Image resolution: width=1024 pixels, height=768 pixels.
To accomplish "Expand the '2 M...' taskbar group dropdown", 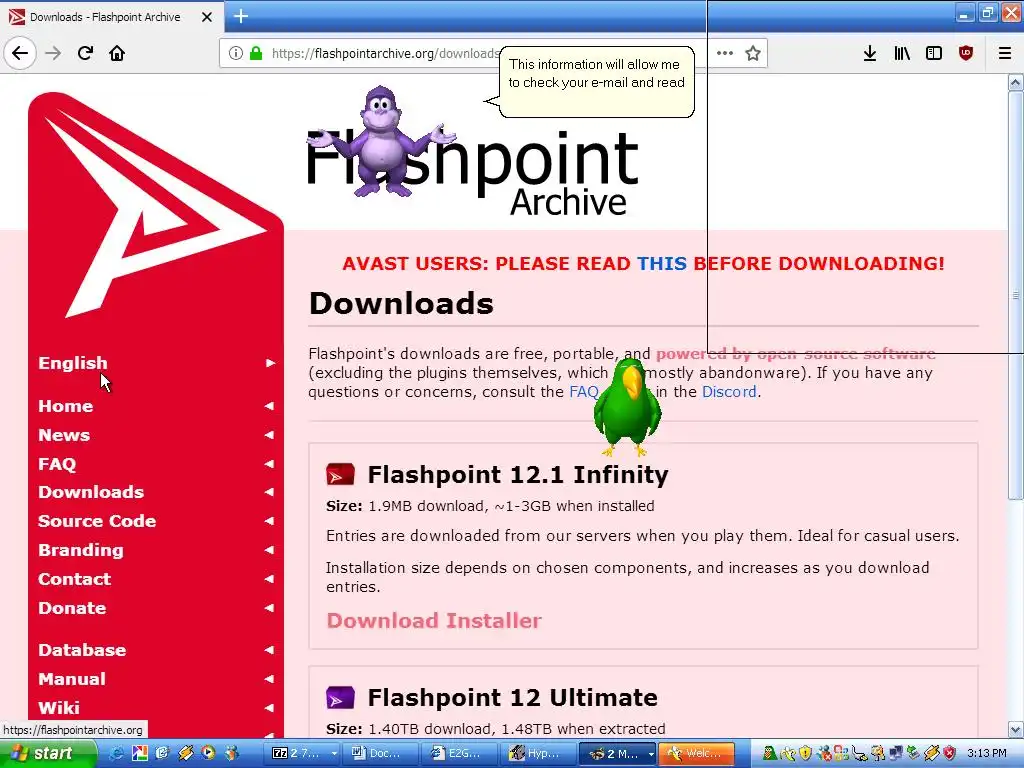I will (x=650, y=753).
